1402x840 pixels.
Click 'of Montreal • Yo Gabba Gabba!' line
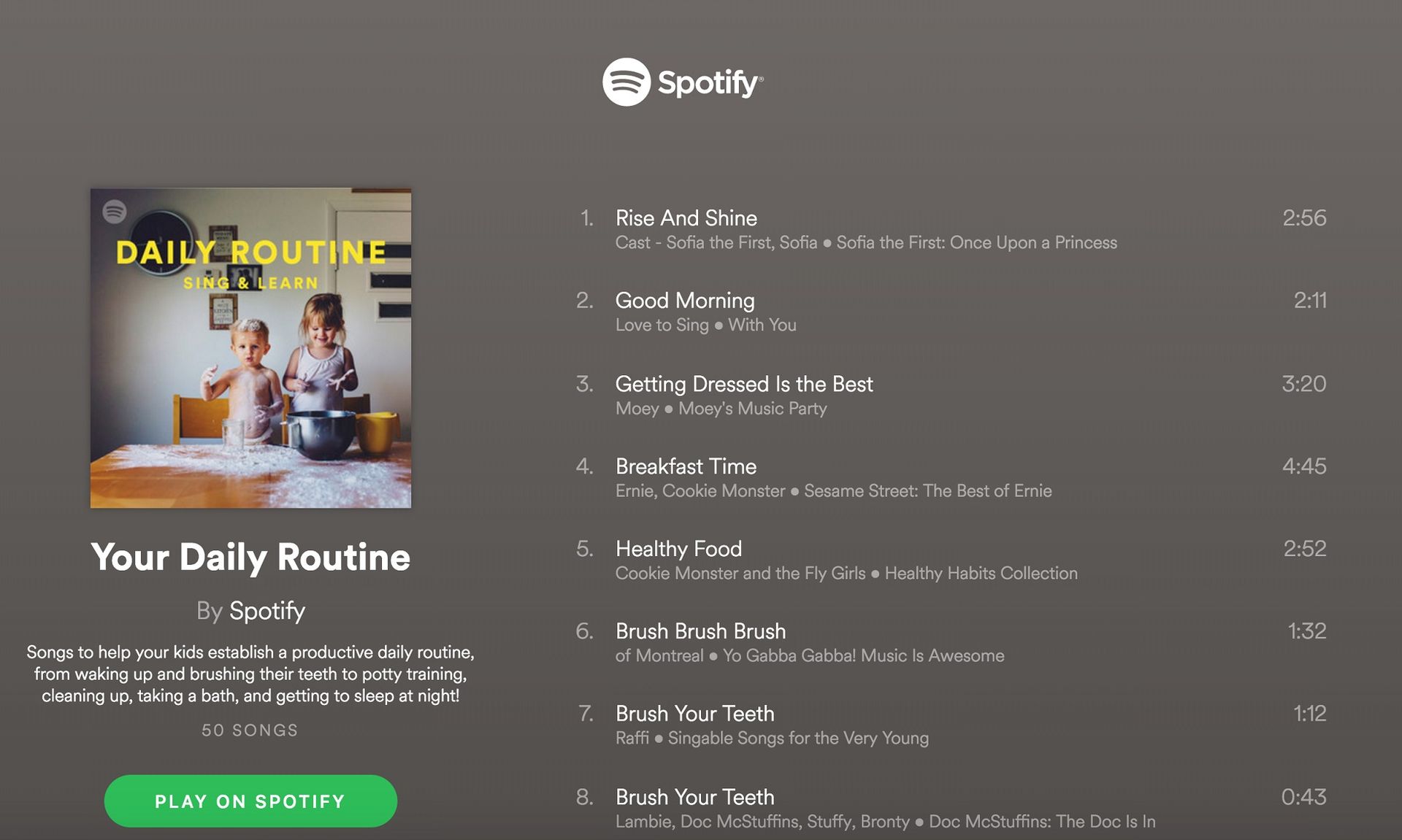(x=810, y=656)
